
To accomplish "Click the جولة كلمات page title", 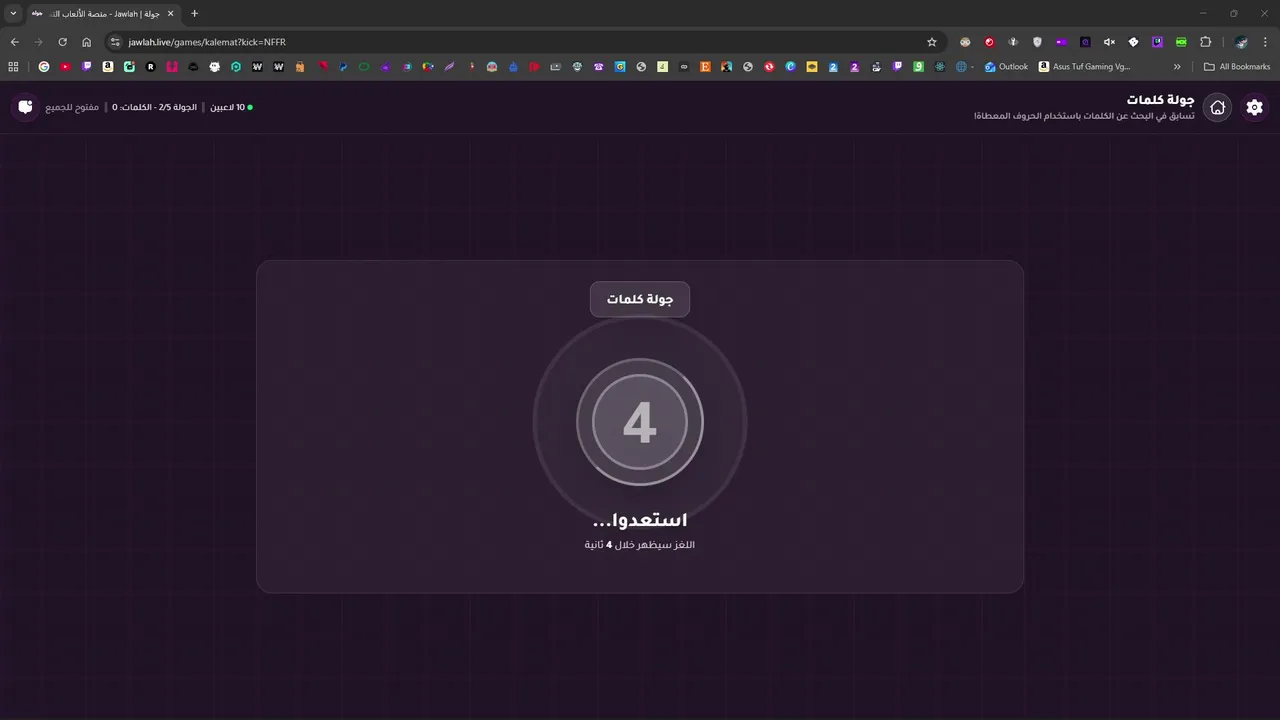I will coord(1160,100).
